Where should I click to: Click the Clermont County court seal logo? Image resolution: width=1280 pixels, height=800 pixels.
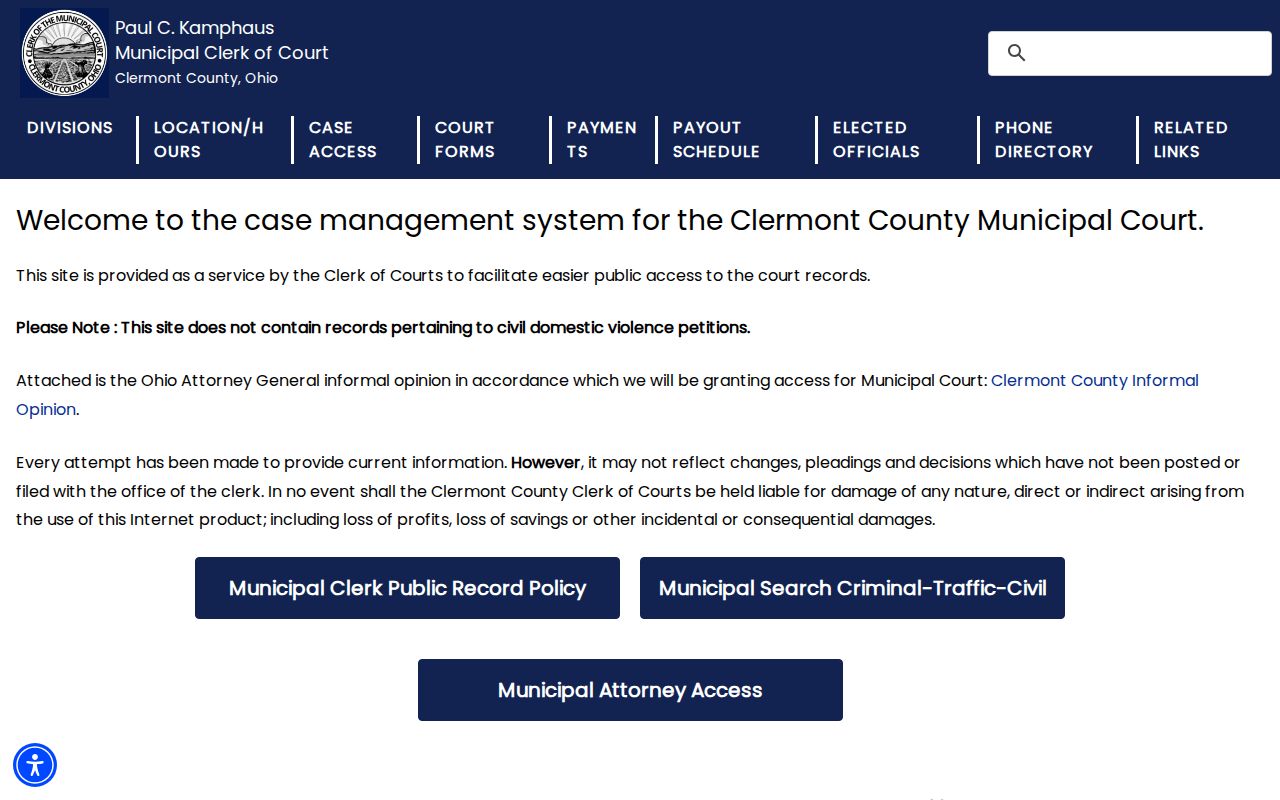[x=65, y=53]
